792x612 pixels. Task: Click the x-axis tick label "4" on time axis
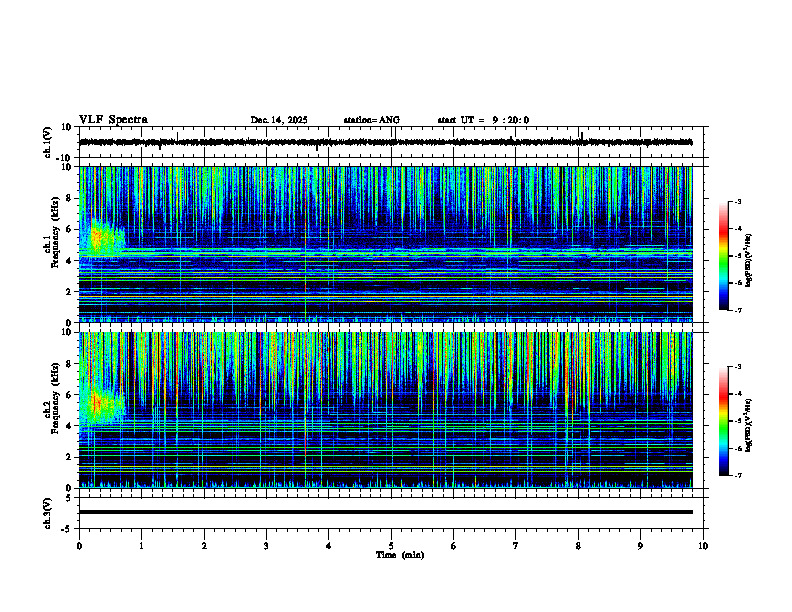point(329,546)
